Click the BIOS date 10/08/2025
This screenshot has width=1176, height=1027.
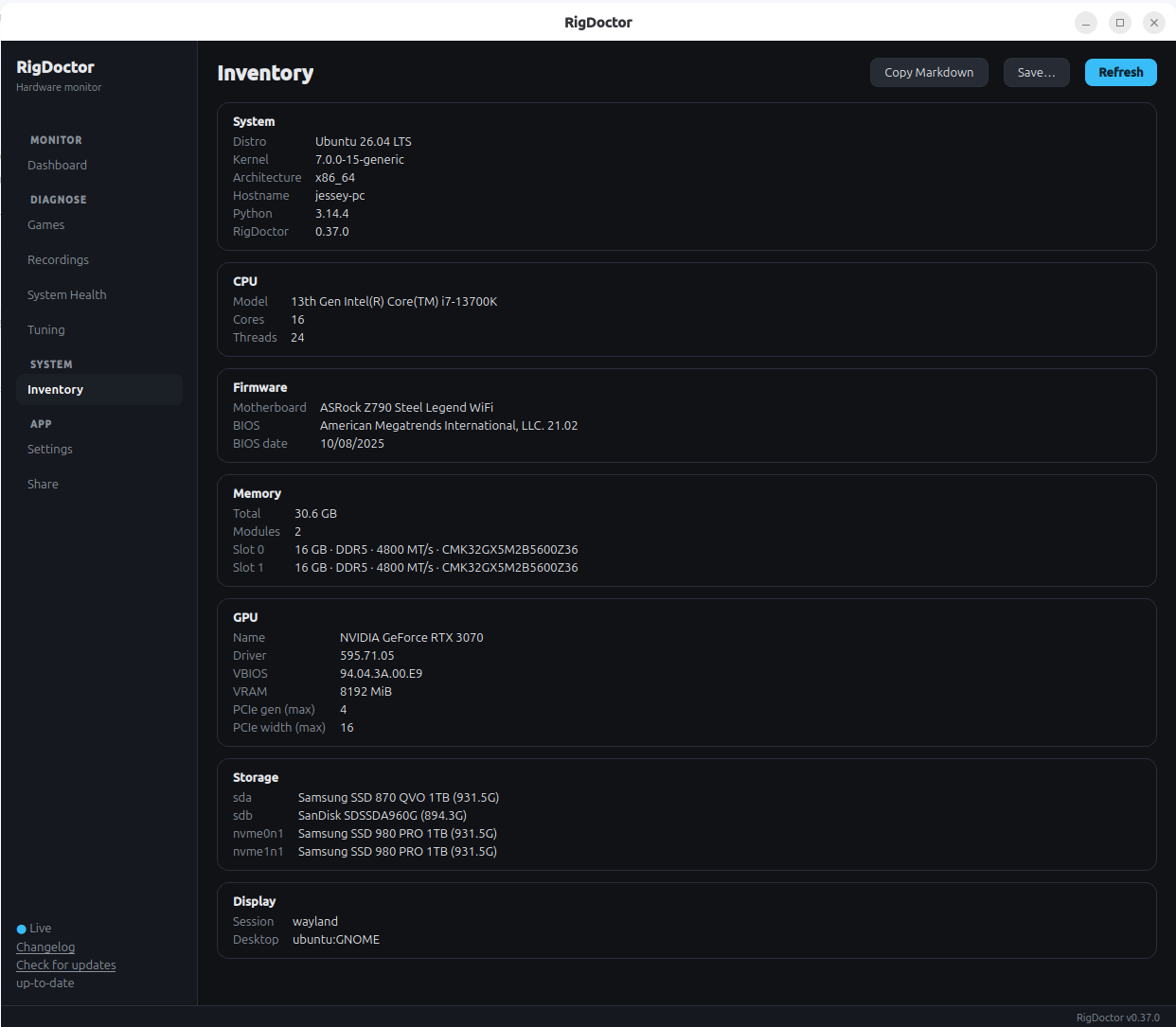(x=352, y=443)
